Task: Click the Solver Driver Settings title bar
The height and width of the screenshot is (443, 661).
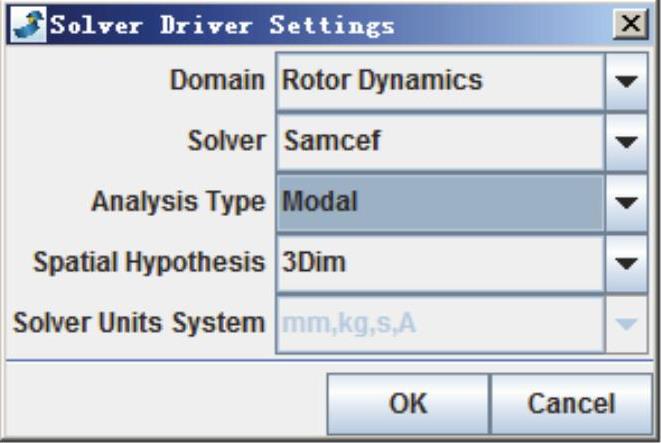Action: tap(300, 24)
